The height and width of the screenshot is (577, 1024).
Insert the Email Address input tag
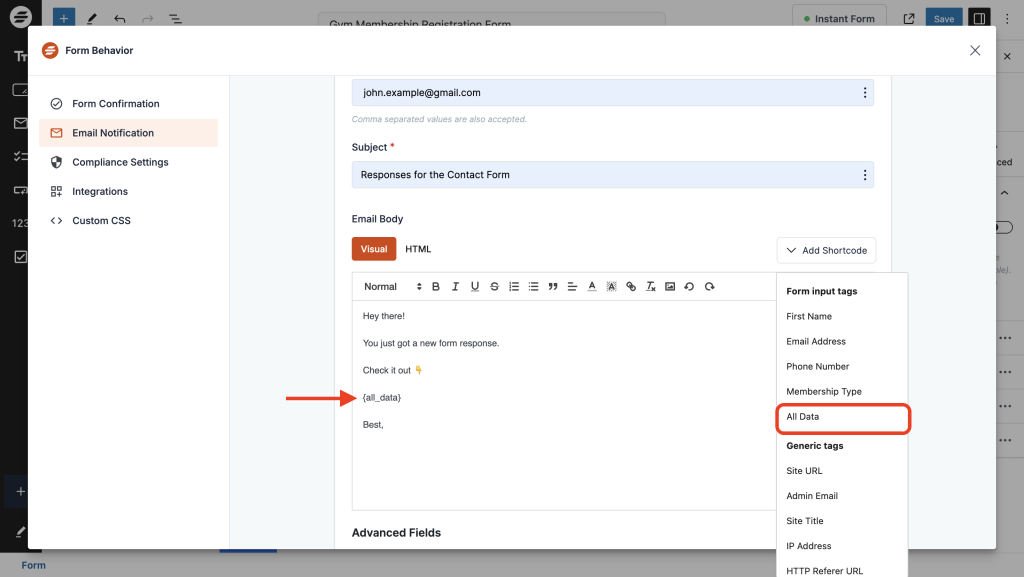(x=816, y=342)
